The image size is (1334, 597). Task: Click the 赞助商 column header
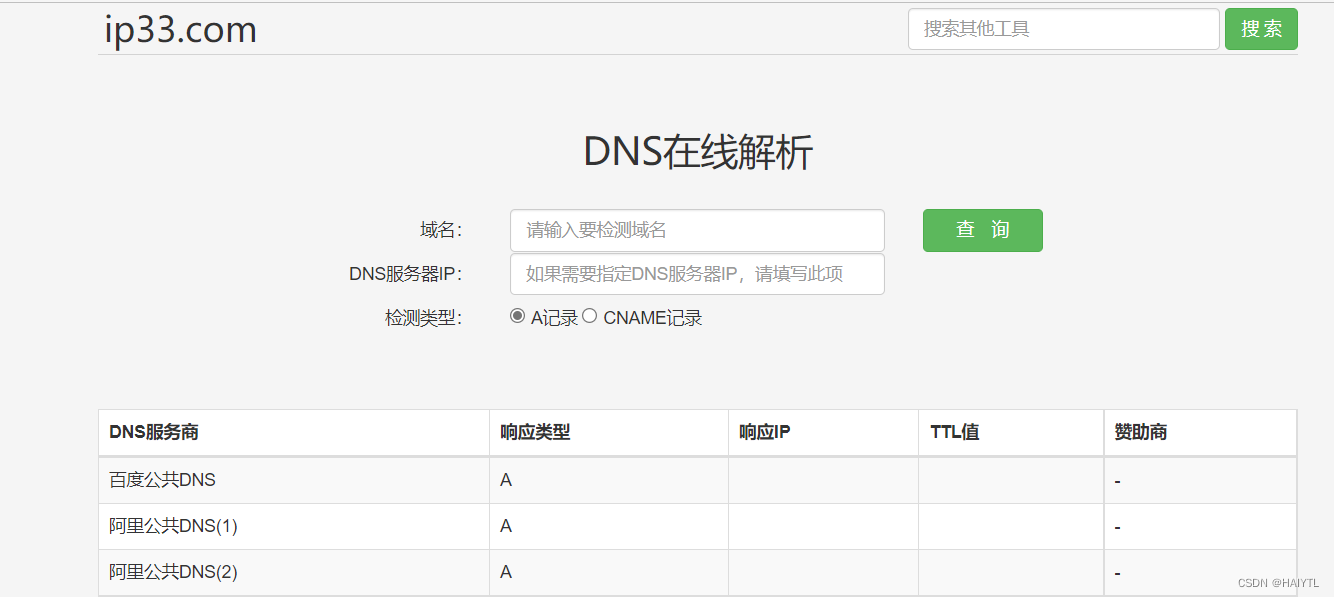tap(1200, 432)
